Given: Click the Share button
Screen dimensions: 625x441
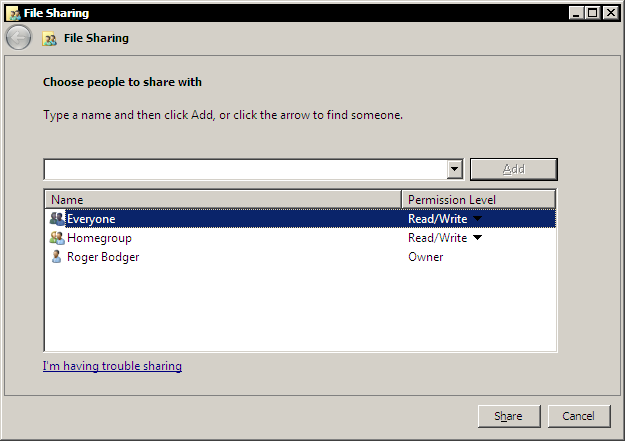Looking at the screenshot, I should tap(508, 416).
